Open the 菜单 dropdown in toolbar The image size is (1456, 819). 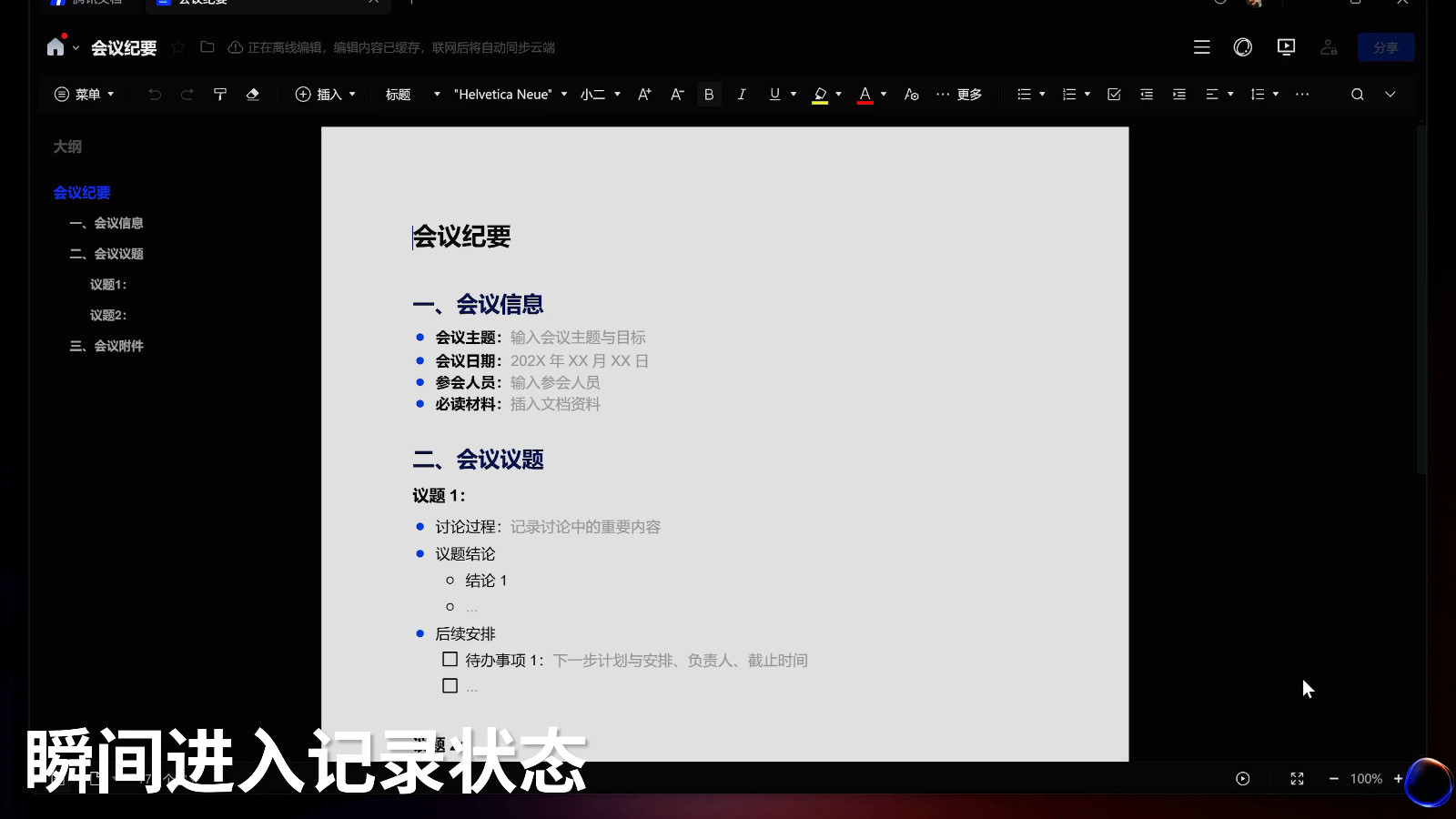[85, 95]
